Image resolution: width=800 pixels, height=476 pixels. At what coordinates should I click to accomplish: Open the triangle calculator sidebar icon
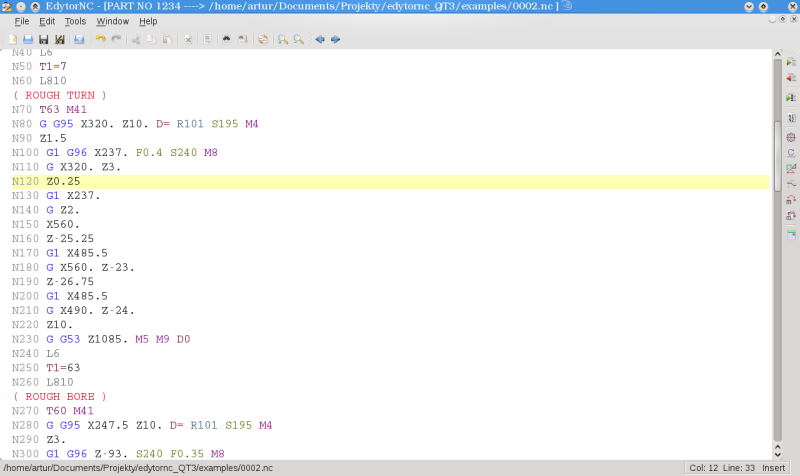tap(791, 168)
